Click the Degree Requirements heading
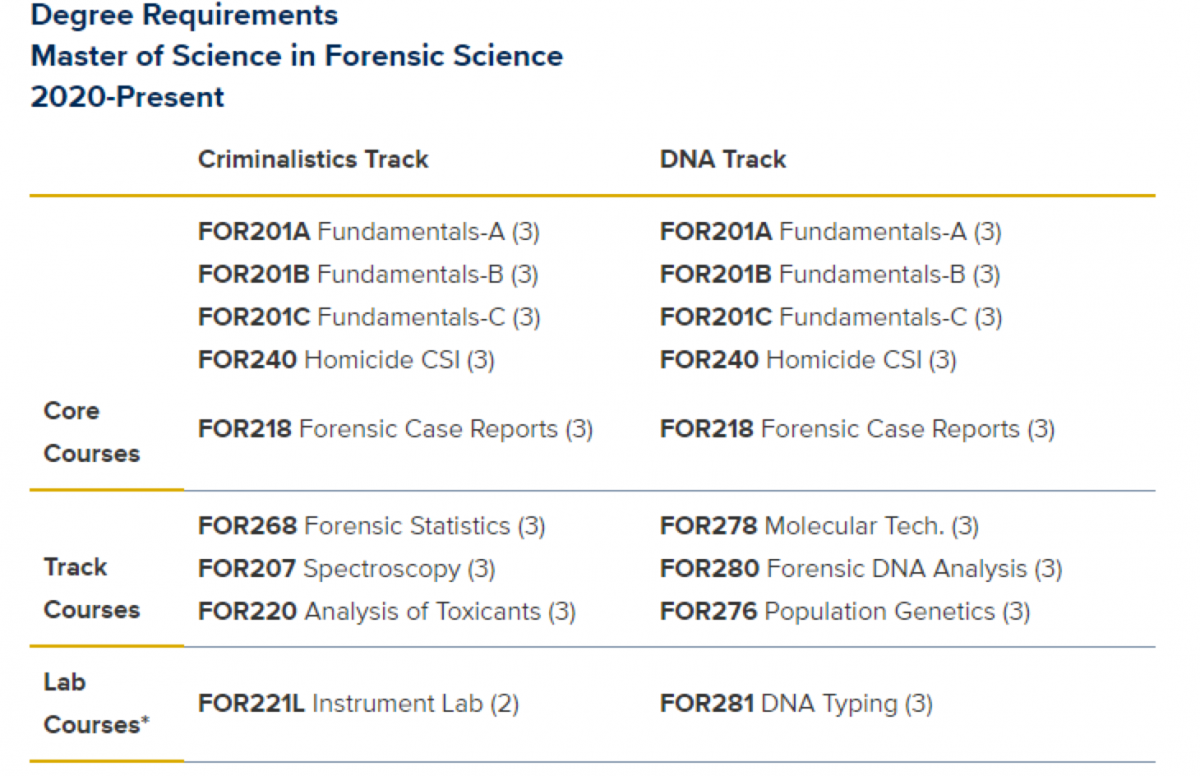The height and width of the screenshot is (776, 1200). [x=185, y=15]
